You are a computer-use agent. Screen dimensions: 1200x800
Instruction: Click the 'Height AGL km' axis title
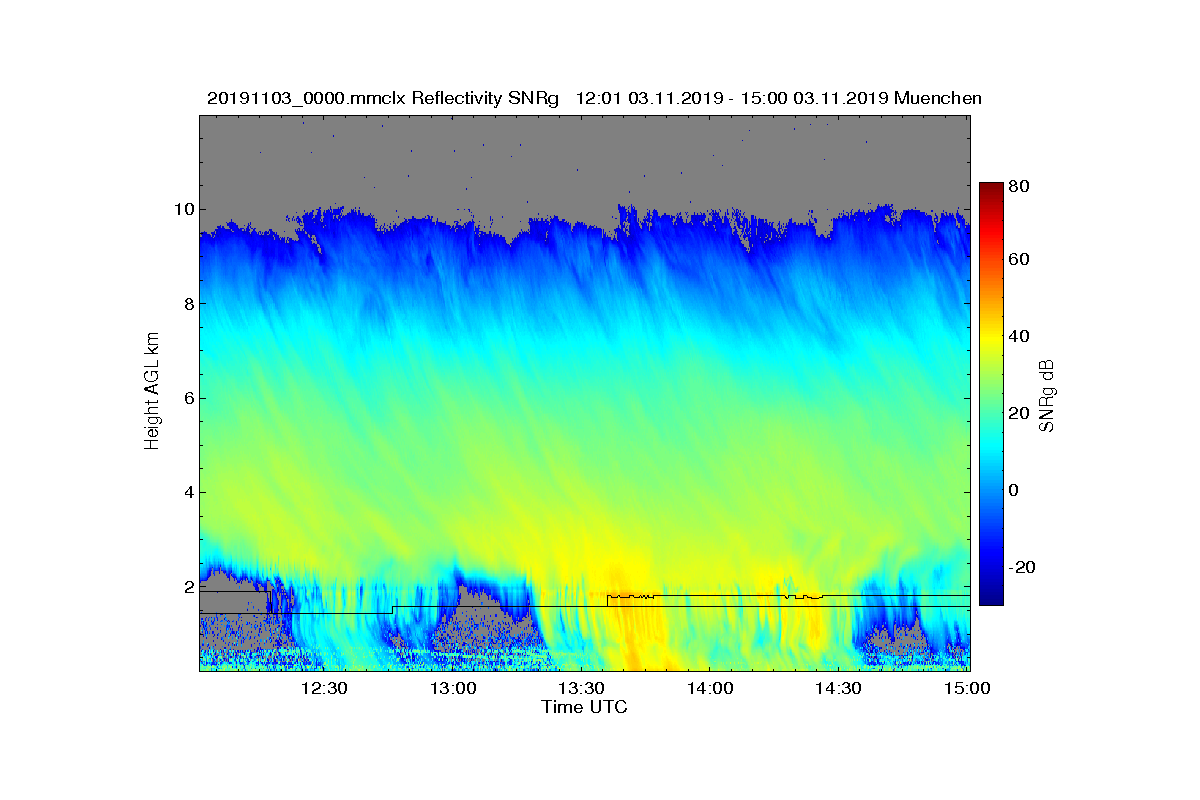[x=152, y=392]
